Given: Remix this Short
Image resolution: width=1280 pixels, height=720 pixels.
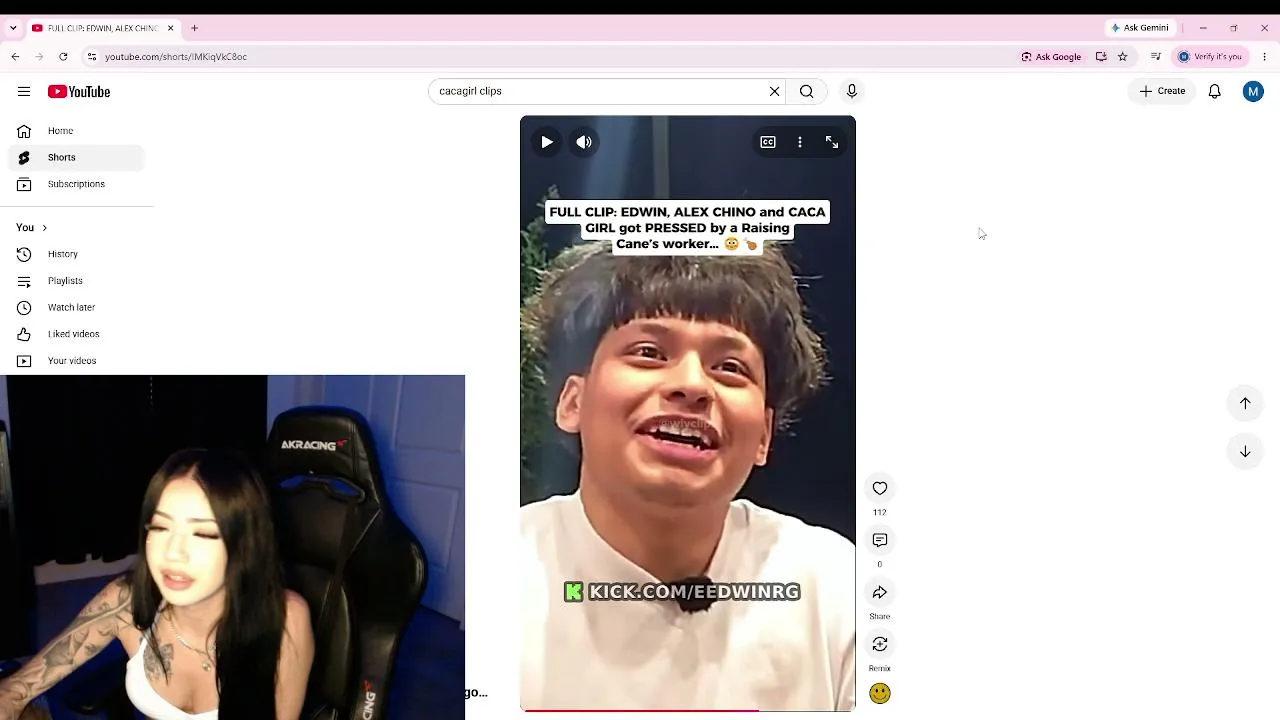Looking at the screenshot, I should pos(880,644).
